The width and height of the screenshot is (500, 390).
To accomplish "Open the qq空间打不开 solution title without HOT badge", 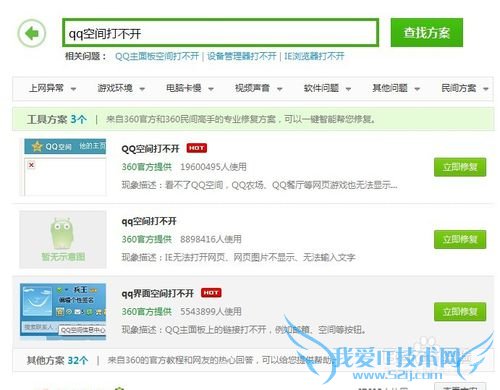I will coord(149,221).
